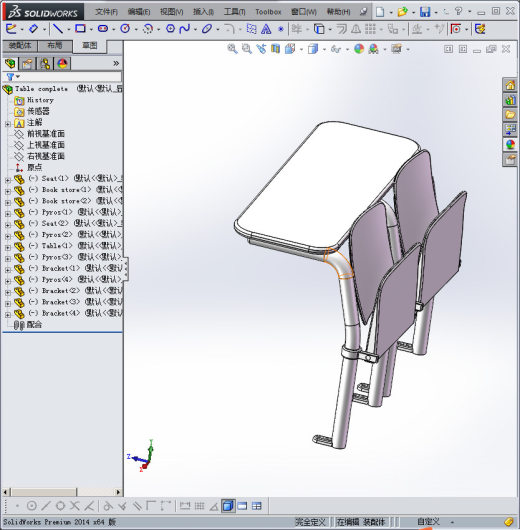This screenshot has height=530, width=520.
Task: Toggle the circle snap filter in bottom toolbar
Action: click(x=31, y=506)
